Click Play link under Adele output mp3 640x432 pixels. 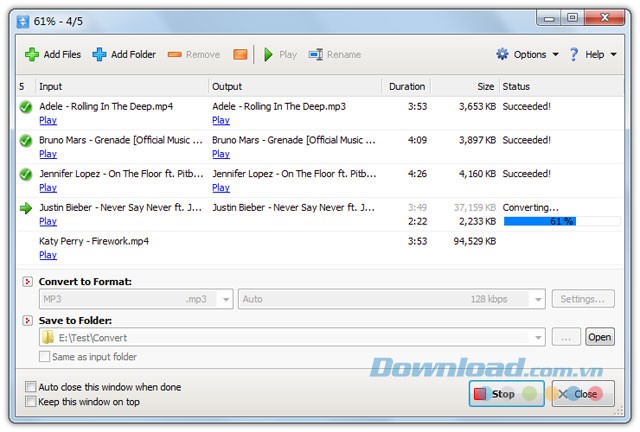click(x=221, y=120)
